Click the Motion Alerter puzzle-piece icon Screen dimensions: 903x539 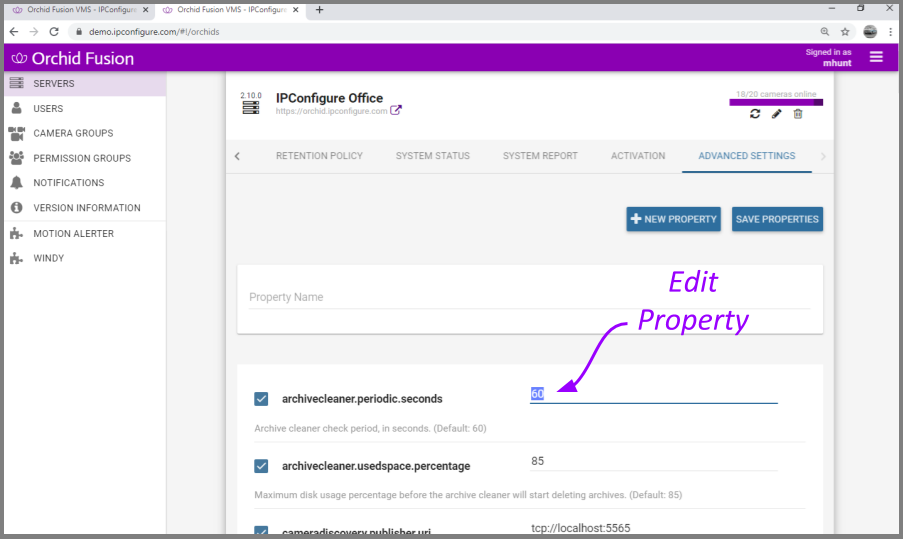[17, 233]
